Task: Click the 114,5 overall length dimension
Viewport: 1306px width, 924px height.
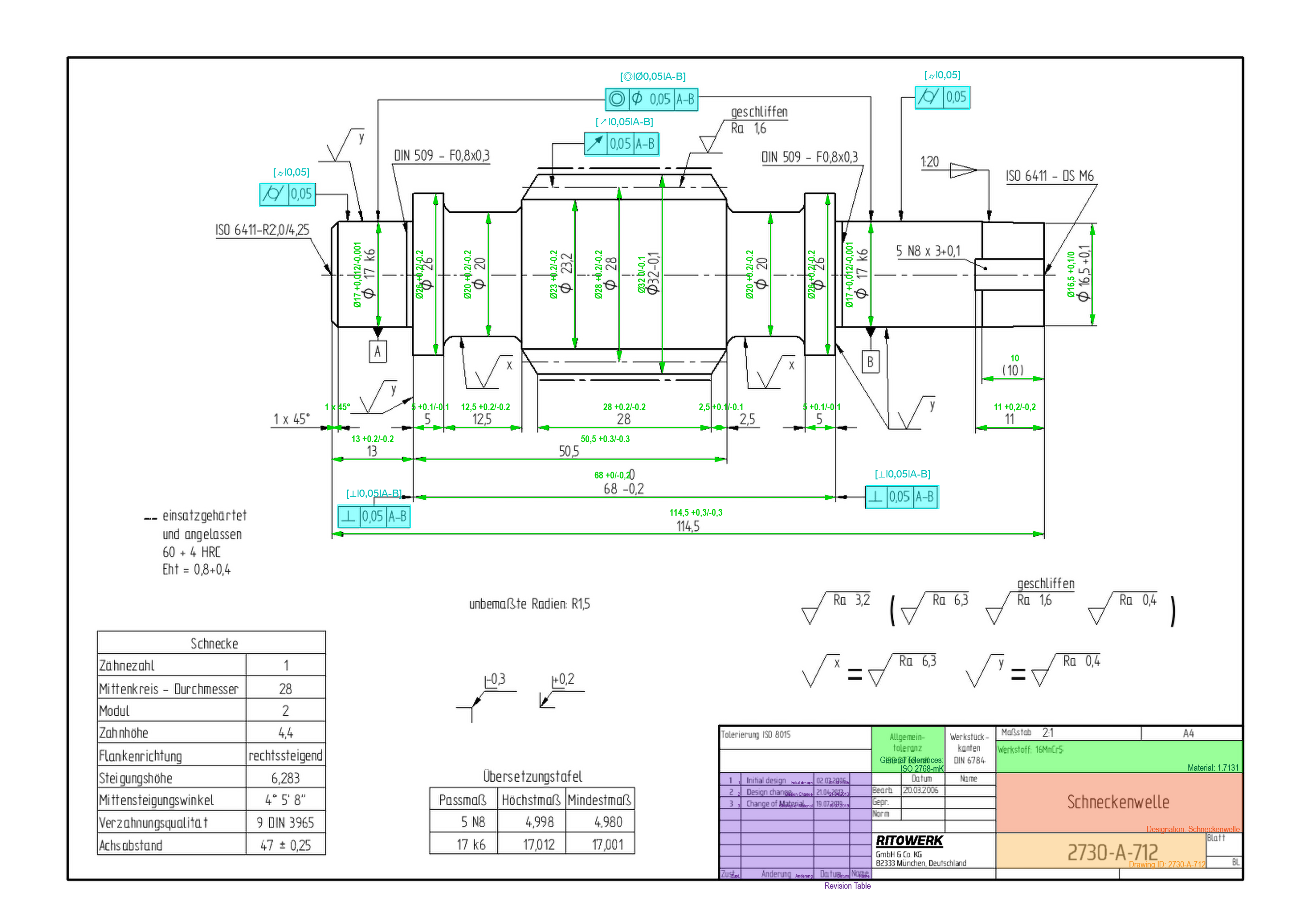Action: 688,527
